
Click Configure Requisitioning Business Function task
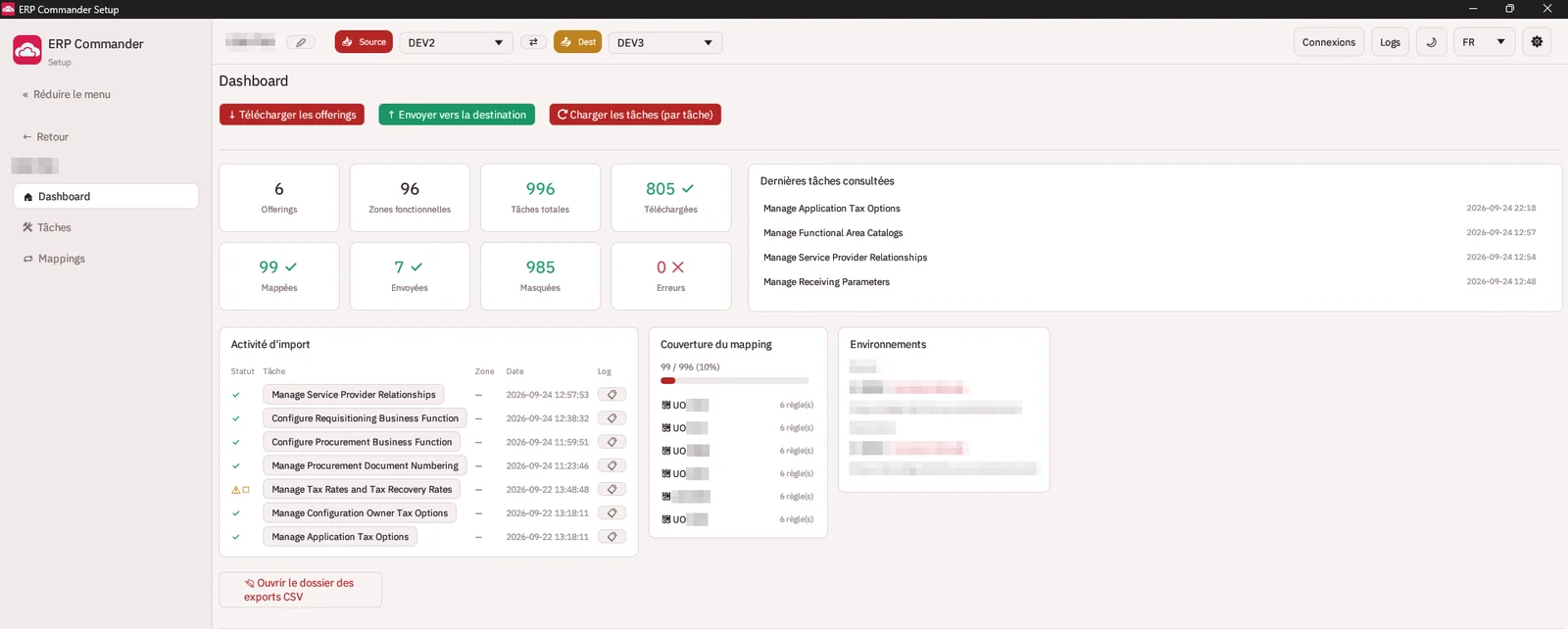pyautogui.click(x=365, y=418)
